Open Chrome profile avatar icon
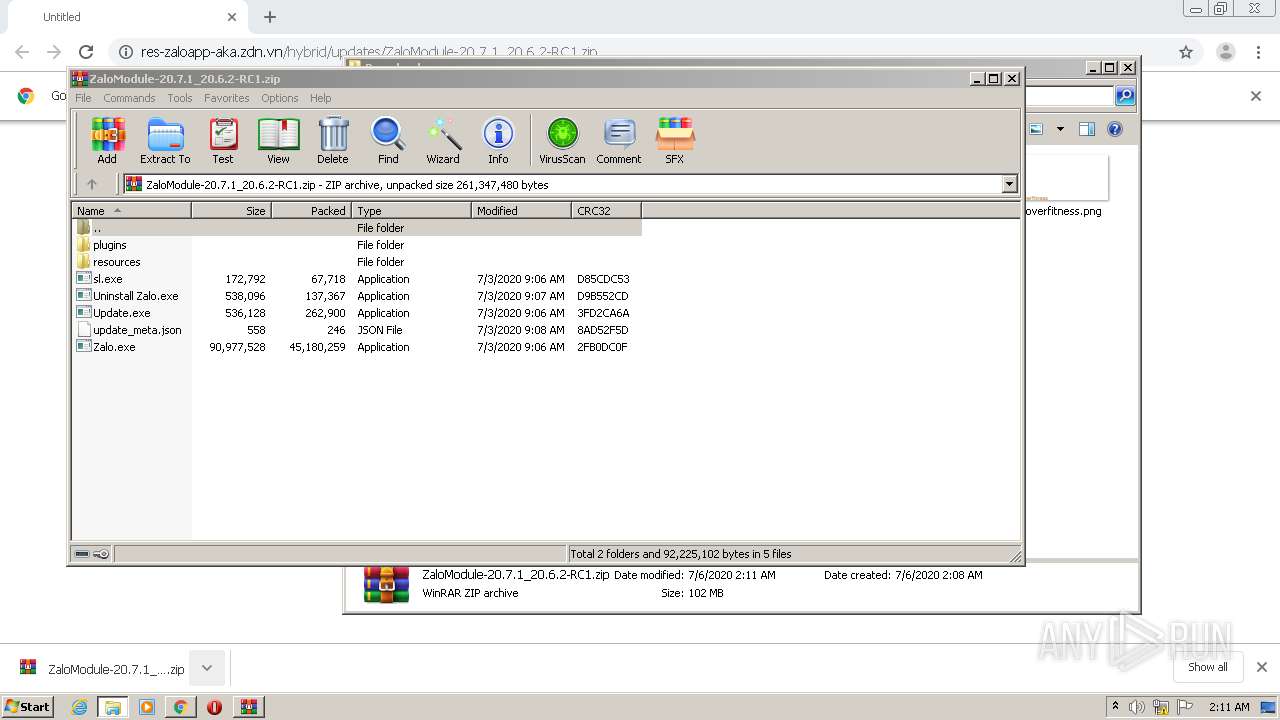This screenshot has width=1280, height=720. coord(1225,52)
